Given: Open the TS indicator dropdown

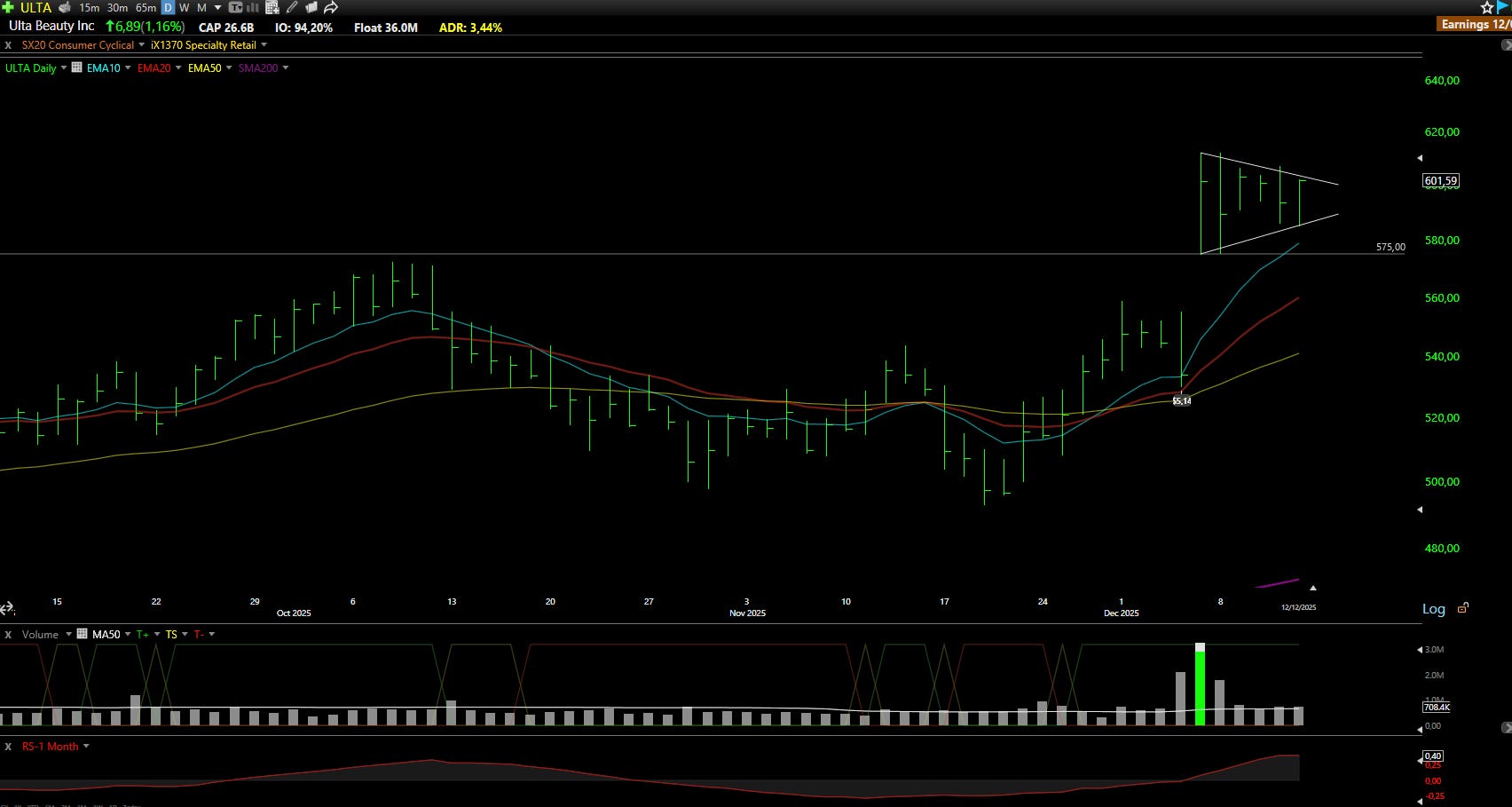Looking at the screenshot, I should (185, 634).
